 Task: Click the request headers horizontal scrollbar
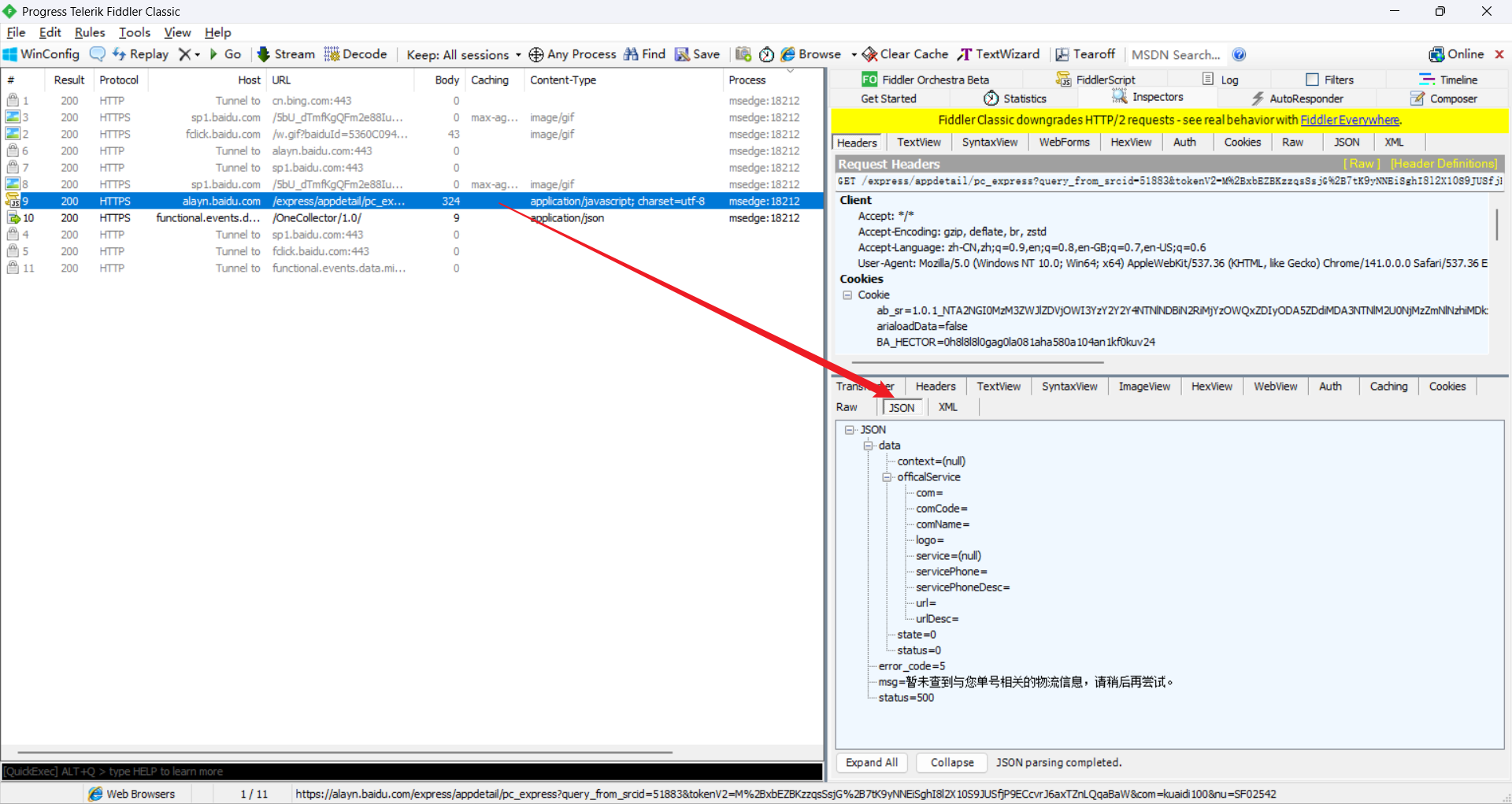click(978, 363)
